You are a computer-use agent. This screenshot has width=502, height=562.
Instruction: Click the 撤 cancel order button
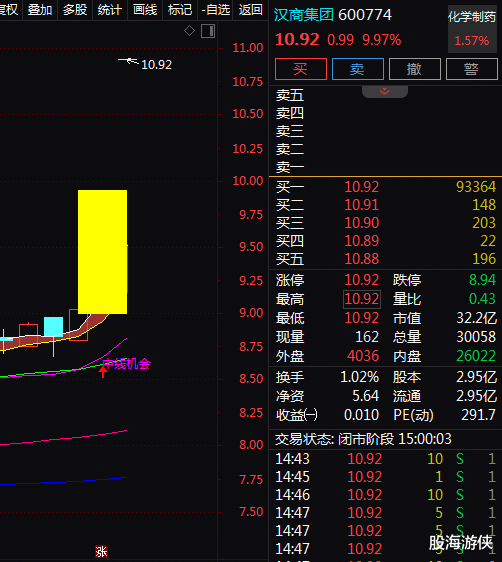(x=415, y=69)
